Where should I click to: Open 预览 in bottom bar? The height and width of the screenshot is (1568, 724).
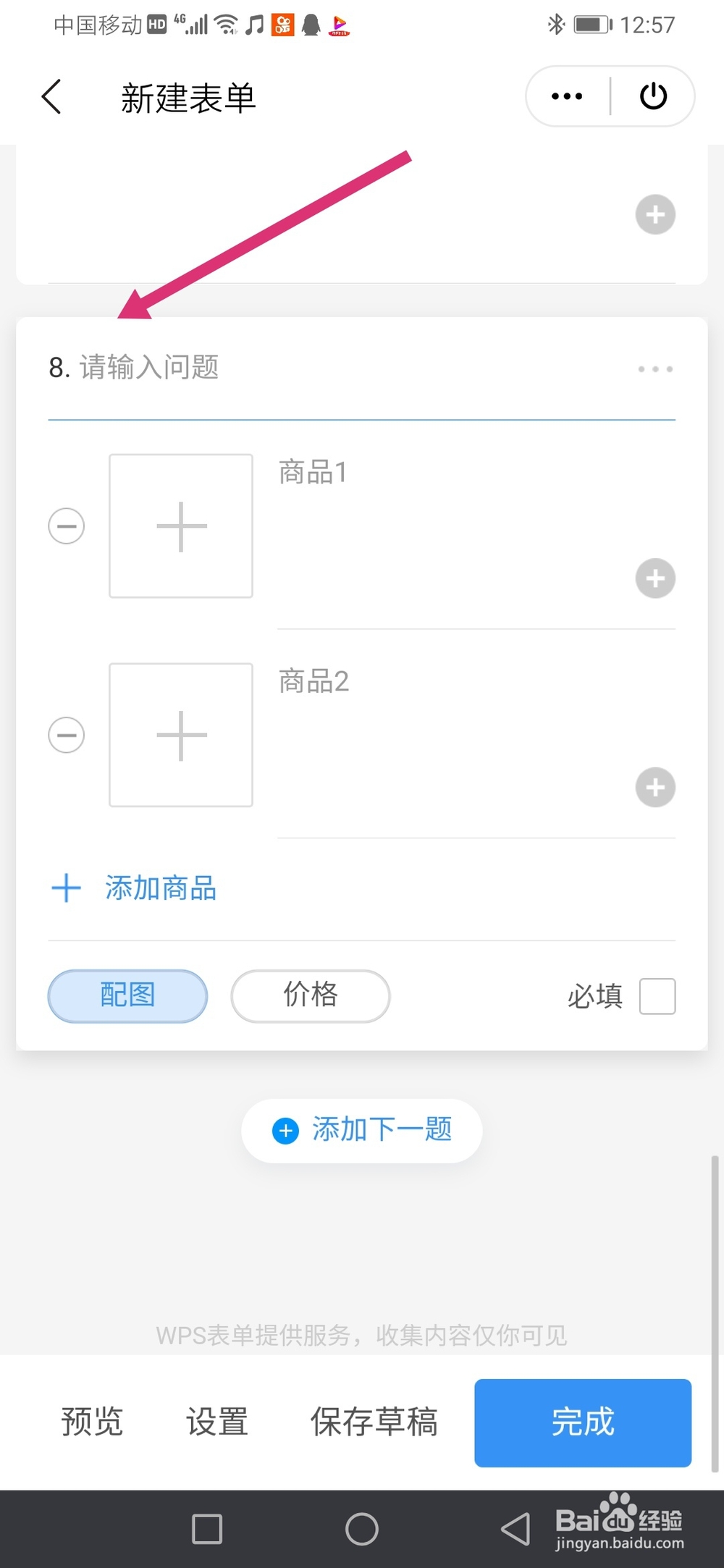click(92, 1422)
